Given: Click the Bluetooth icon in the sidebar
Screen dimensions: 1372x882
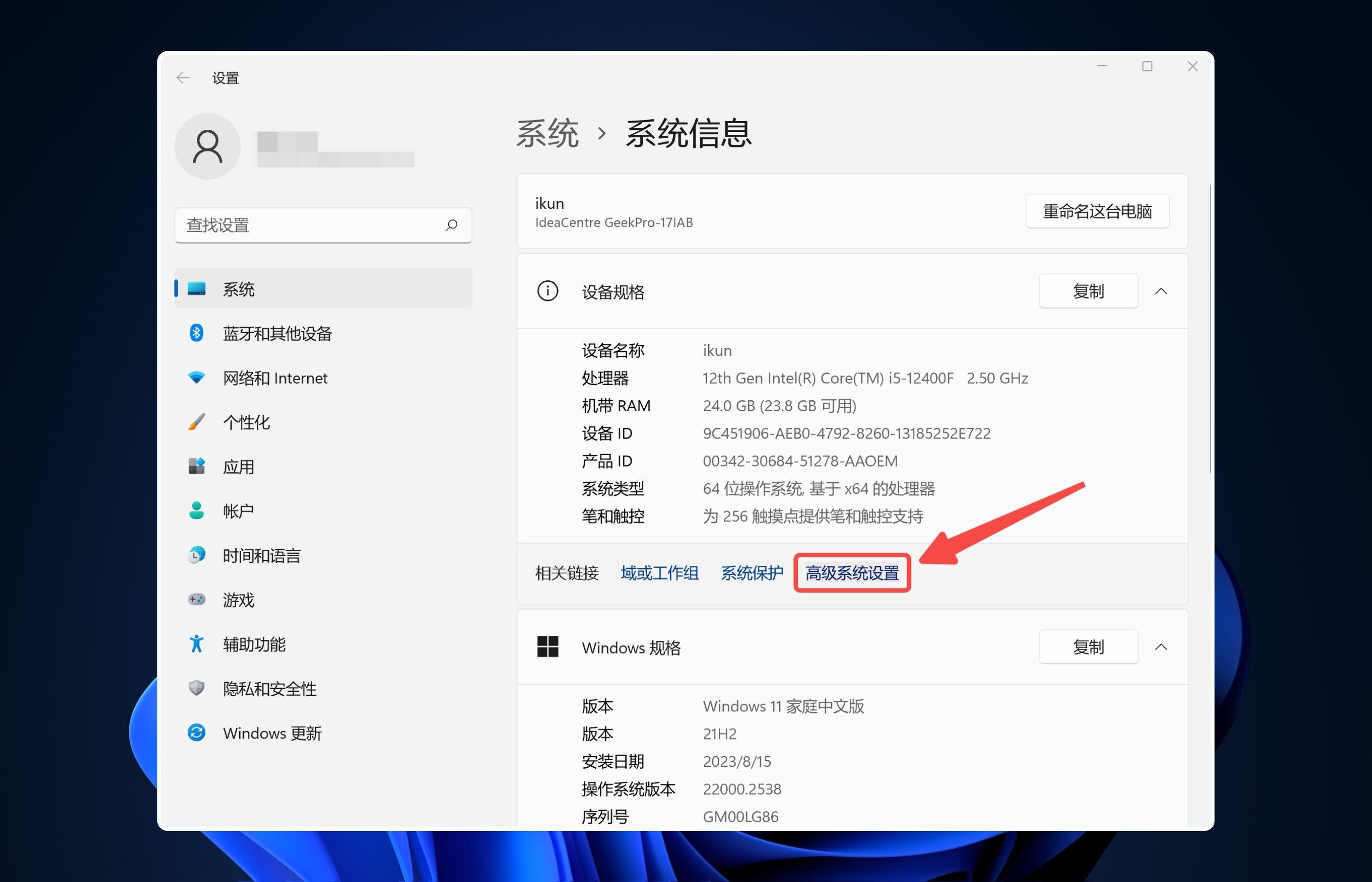Looking at the screenshot, I should coord(196,333).
